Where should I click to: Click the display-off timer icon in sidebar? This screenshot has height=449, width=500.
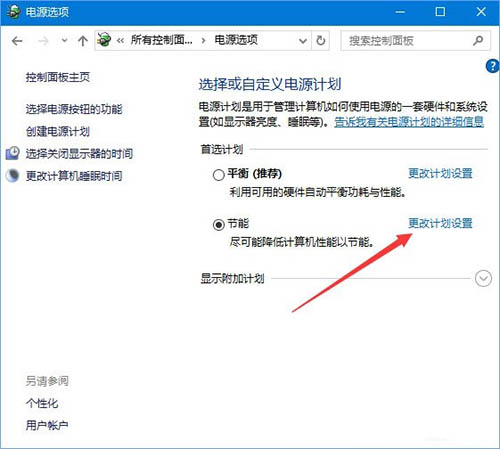tap(13, 153)
